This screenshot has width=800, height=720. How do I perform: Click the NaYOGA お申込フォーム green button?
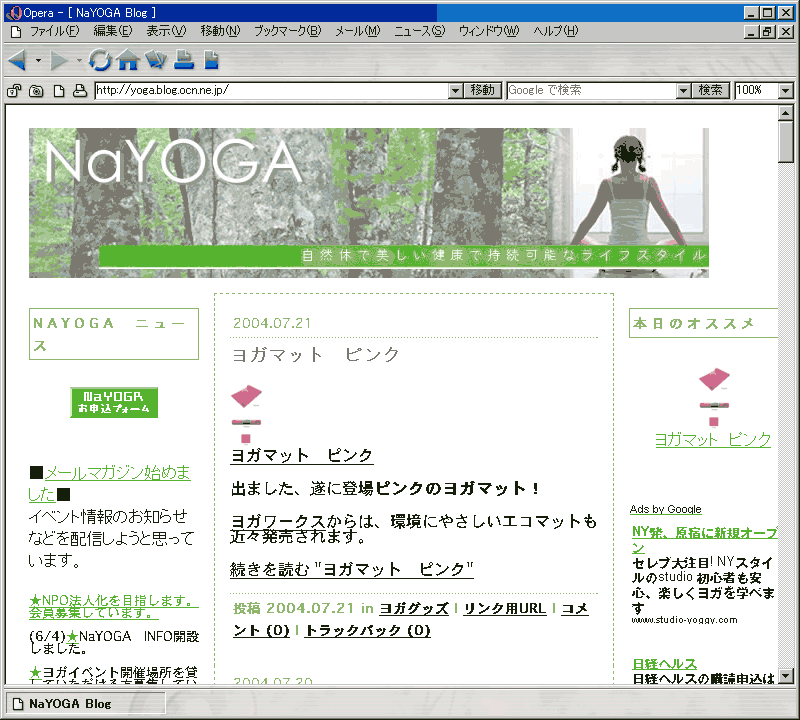tap(114, 403)
